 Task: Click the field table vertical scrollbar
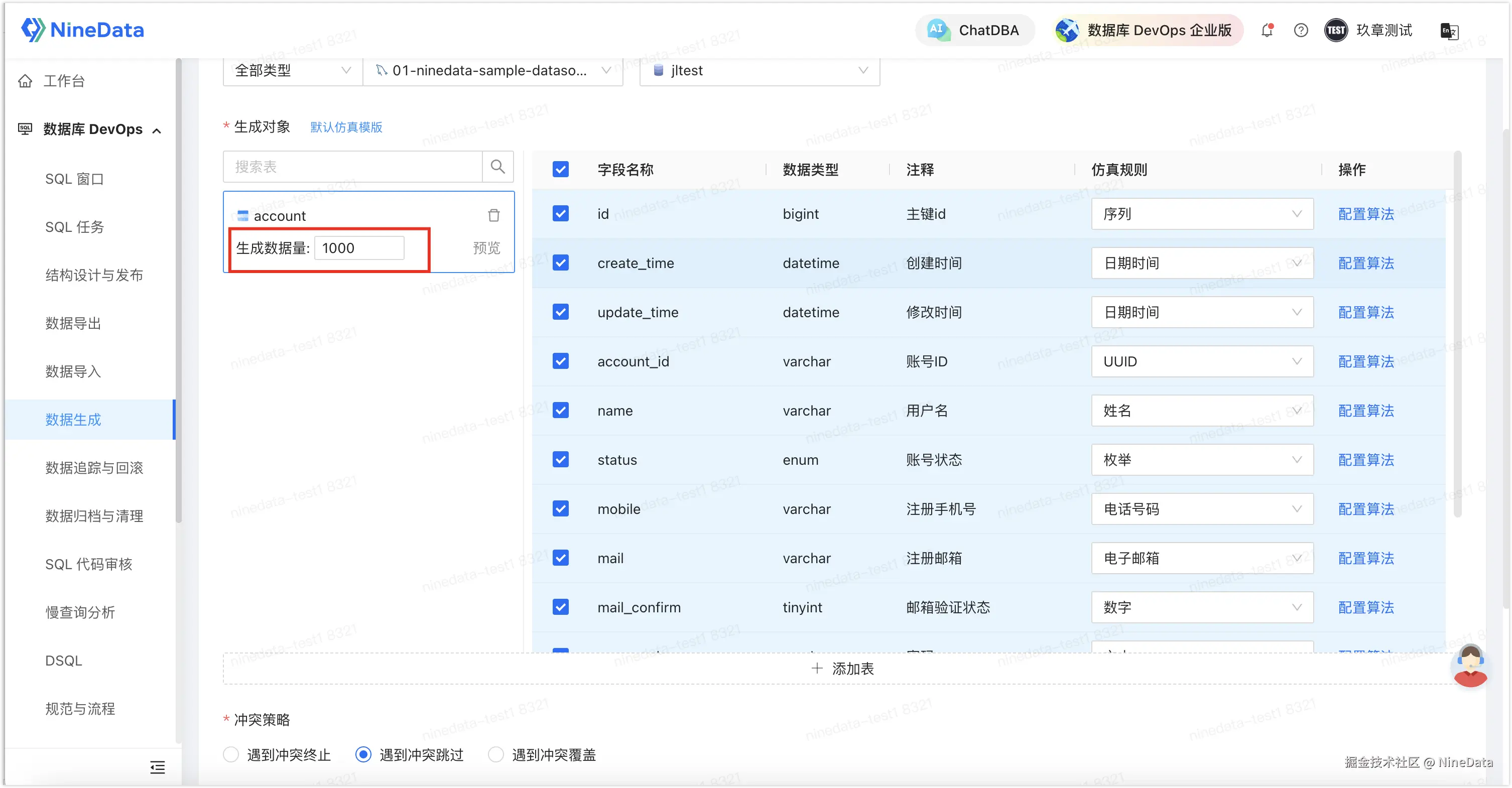(x=1457, y=334)
